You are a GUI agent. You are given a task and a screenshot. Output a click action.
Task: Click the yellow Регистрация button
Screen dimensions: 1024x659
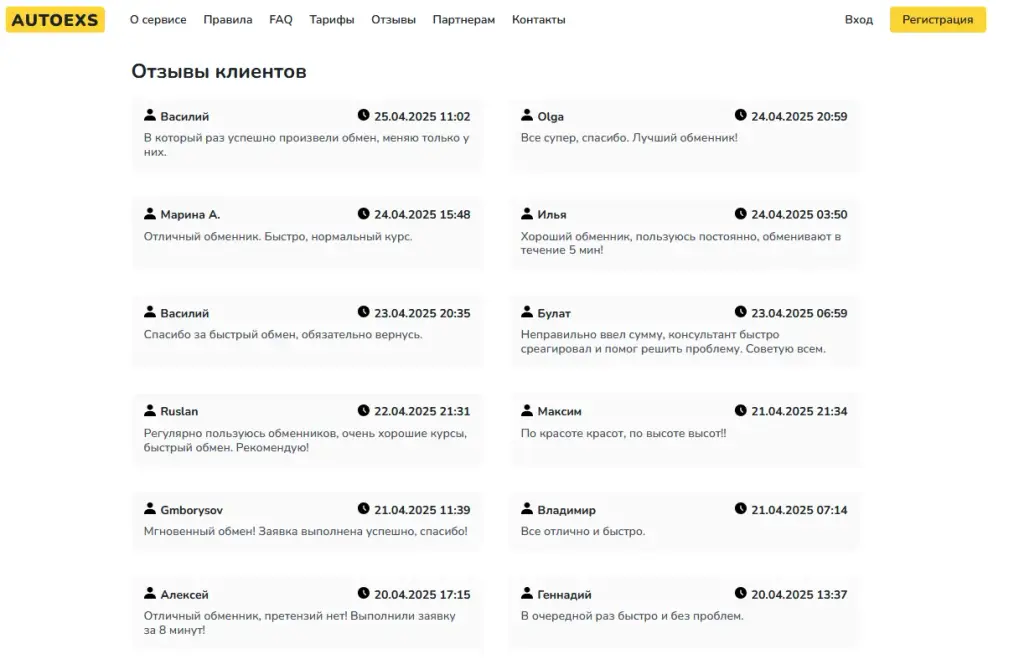coord(938,20)
